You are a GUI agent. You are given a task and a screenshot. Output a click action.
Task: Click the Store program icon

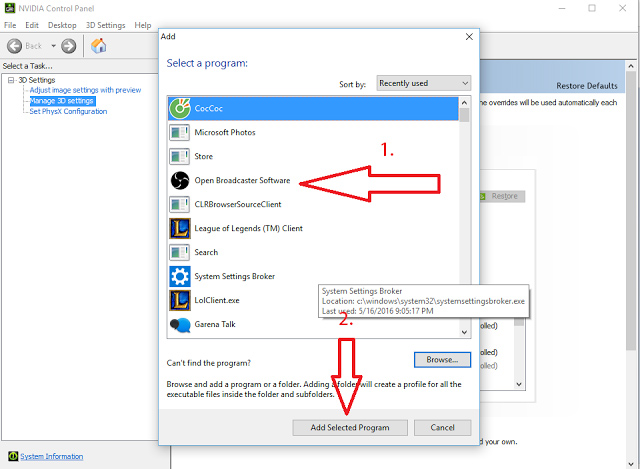pos(180,156)
